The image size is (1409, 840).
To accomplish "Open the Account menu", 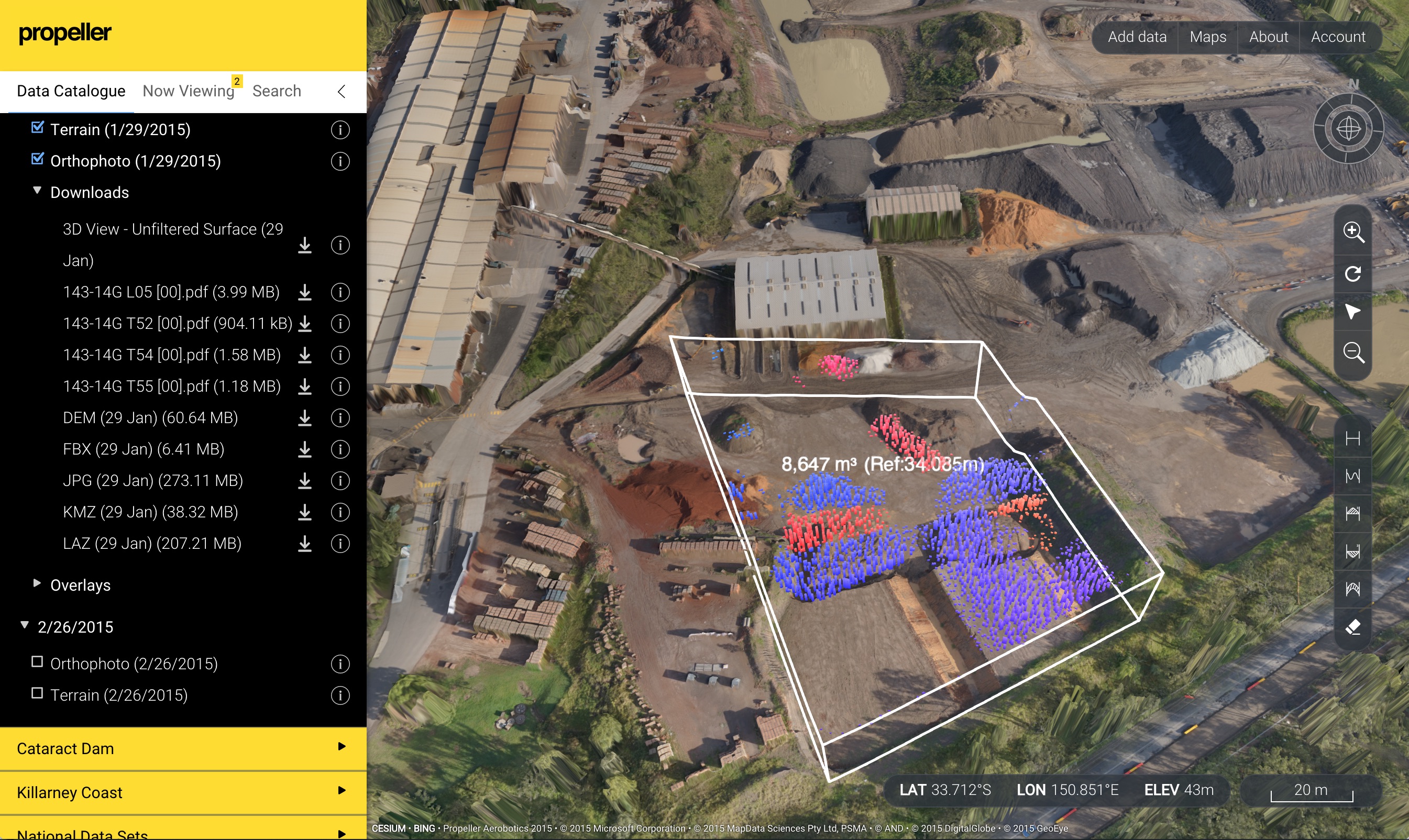I will [1338, 37].
